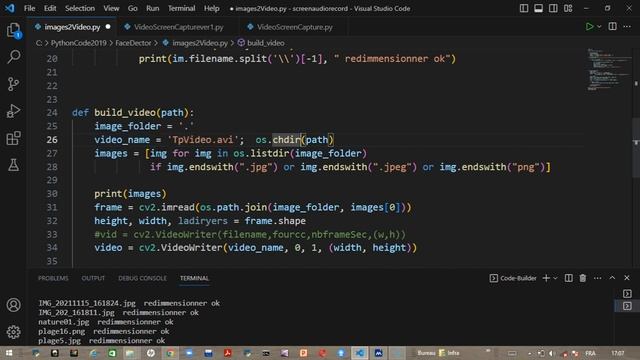The height and width of the screenshot is (360, 640).
Task: Open the Run and Debug view
Action: (x=13, y=111)
